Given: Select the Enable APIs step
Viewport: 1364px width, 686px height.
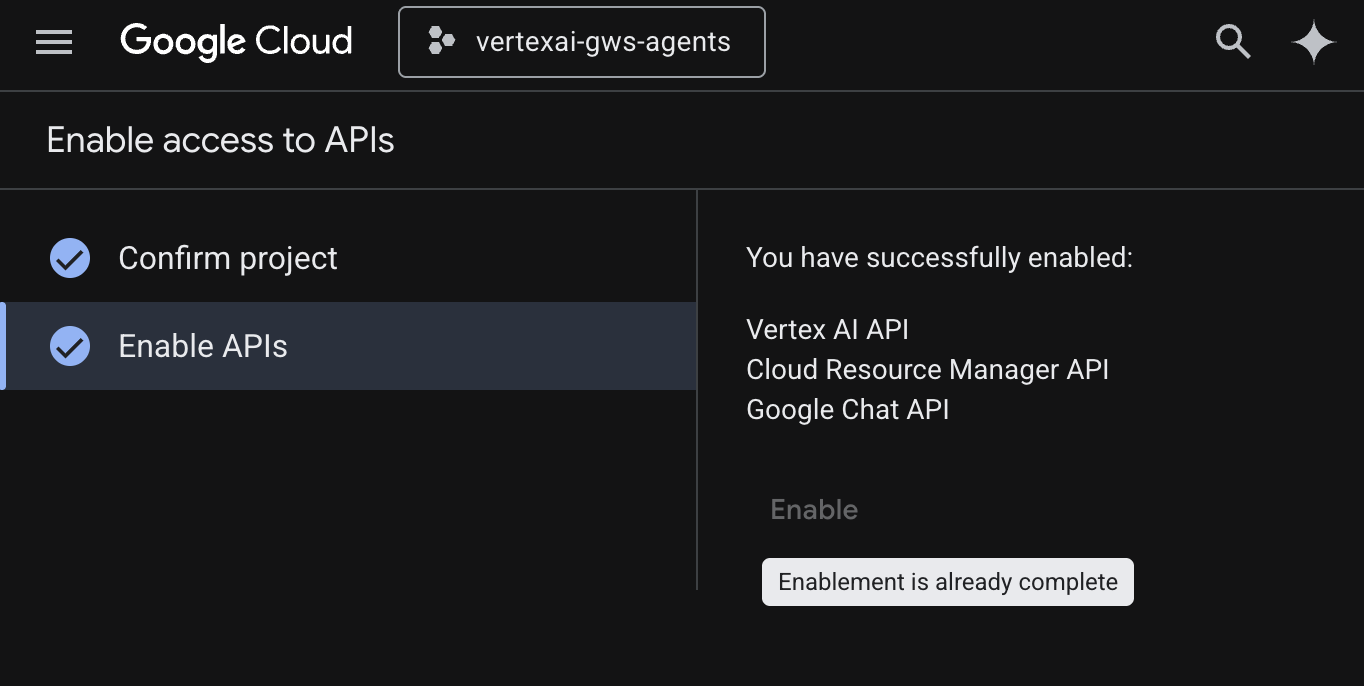Looking at the screenshot, I should coord(203,346).
